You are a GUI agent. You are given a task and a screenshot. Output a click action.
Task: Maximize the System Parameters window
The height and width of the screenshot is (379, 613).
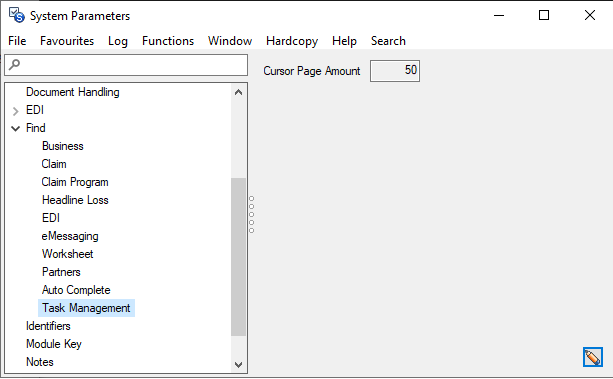pyautogui.click(x=544, y=15)
